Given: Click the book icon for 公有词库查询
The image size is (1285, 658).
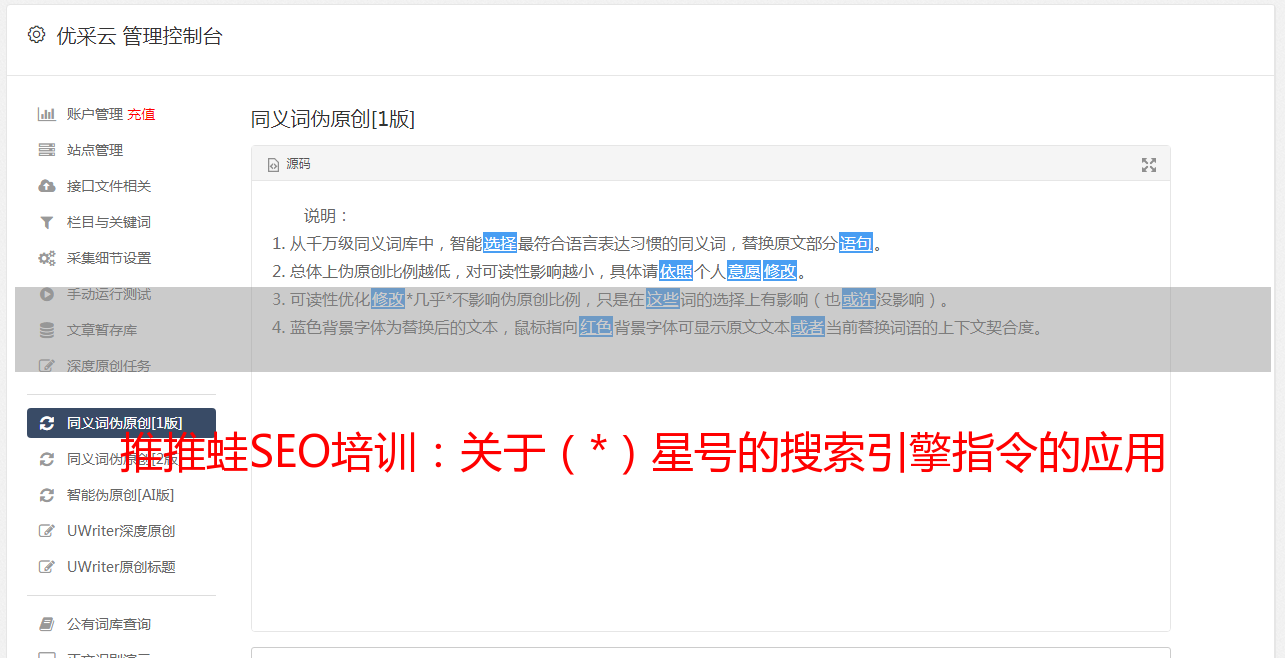Looking at the screenshot, I should 46,624.
